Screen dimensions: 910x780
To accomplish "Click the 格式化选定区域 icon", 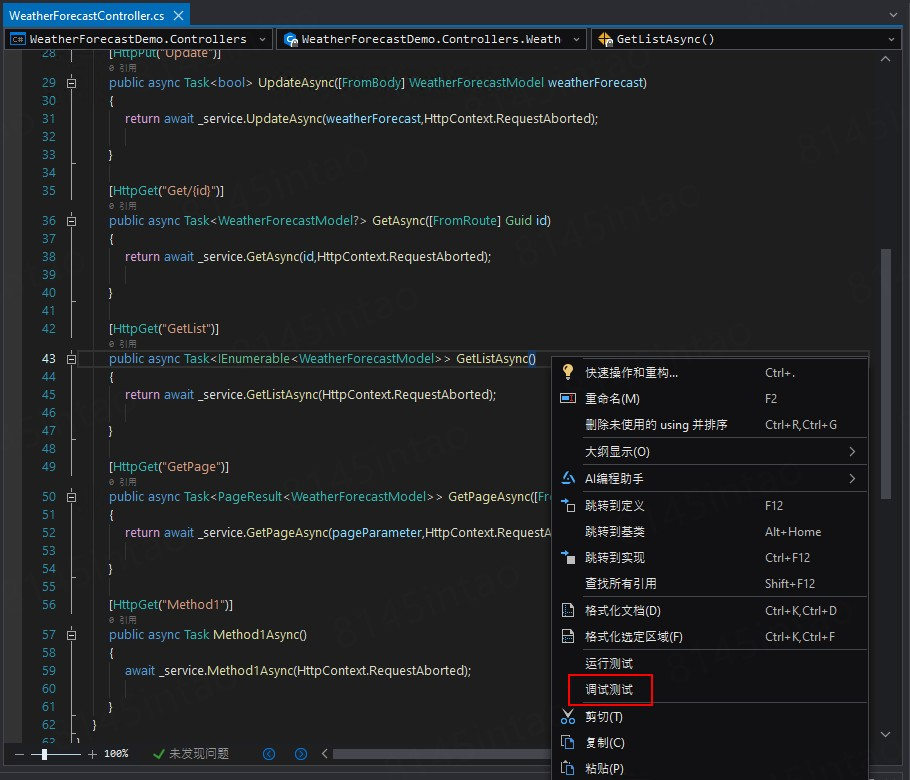I will [568, 636].
